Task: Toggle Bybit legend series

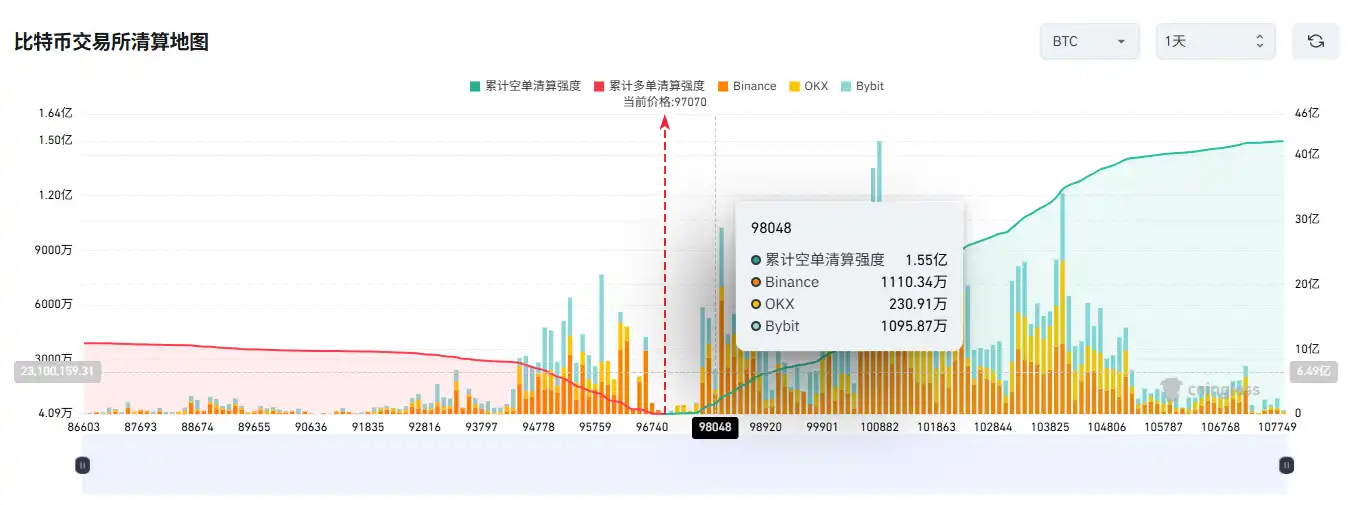Action: [862, 86]
